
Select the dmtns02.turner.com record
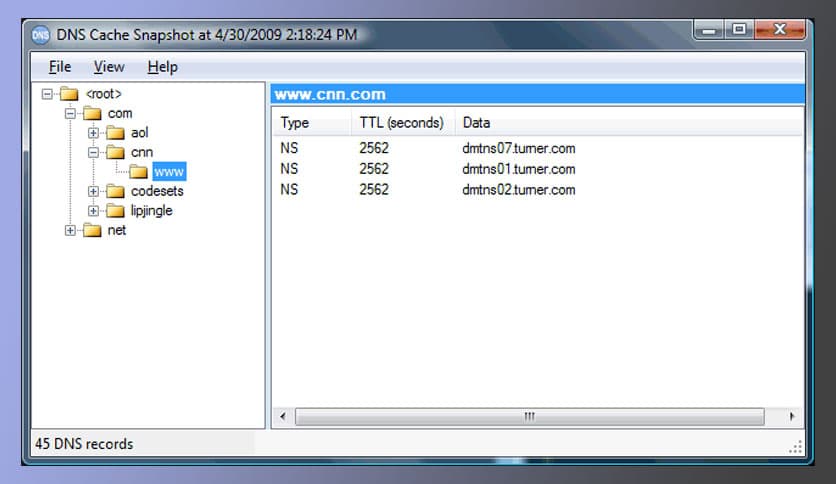tap(519, 190)
